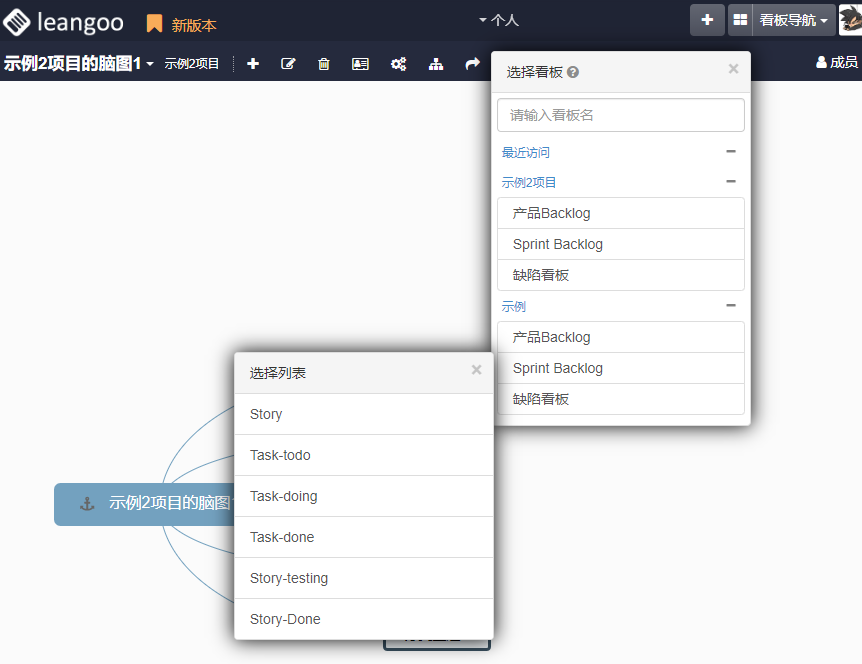862x664 pixels.
Task: Collapse the 示例2项目 board group
Action: pyautogui.click(x=730, y=182)
